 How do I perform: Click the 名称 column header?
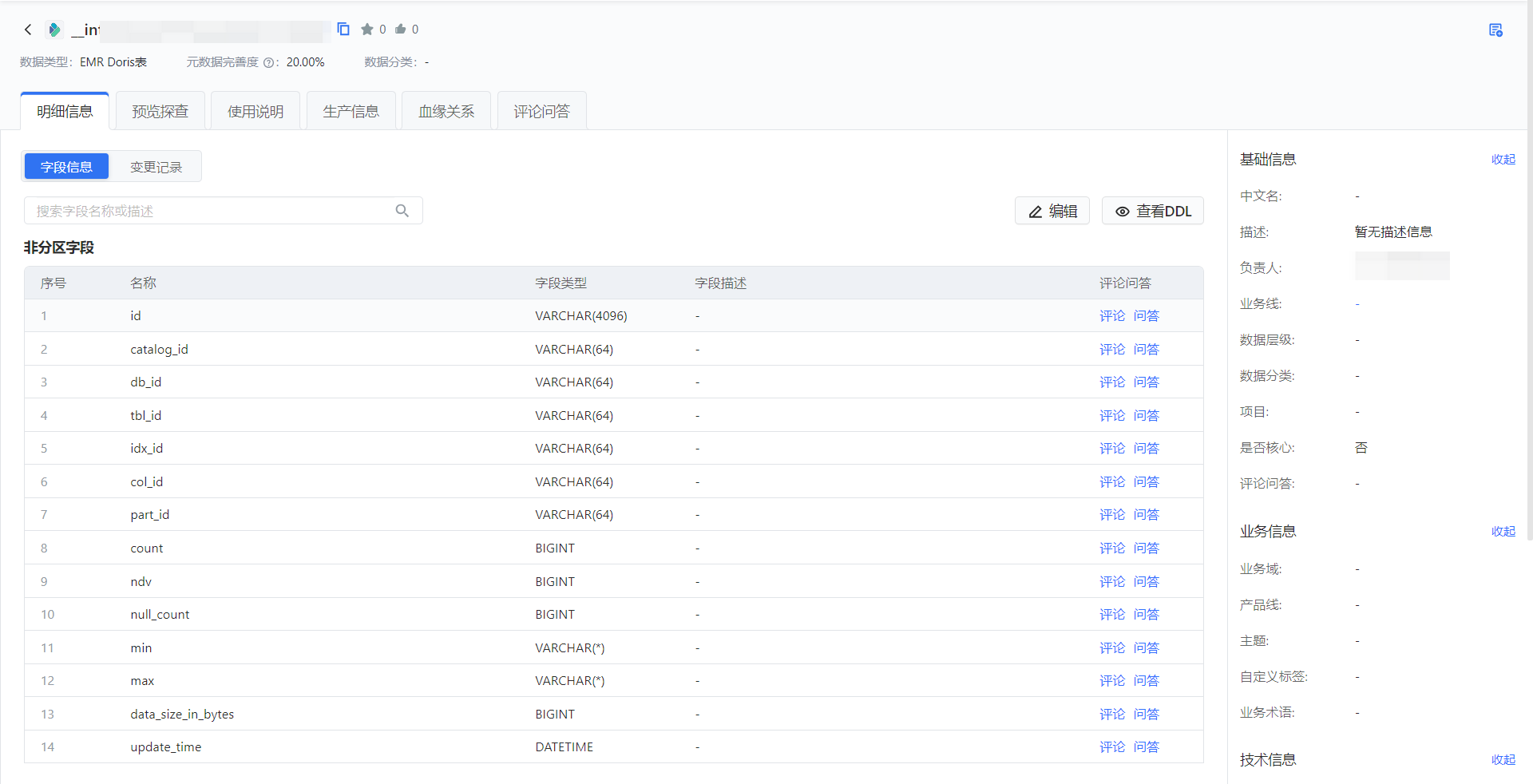coord(144,283)
